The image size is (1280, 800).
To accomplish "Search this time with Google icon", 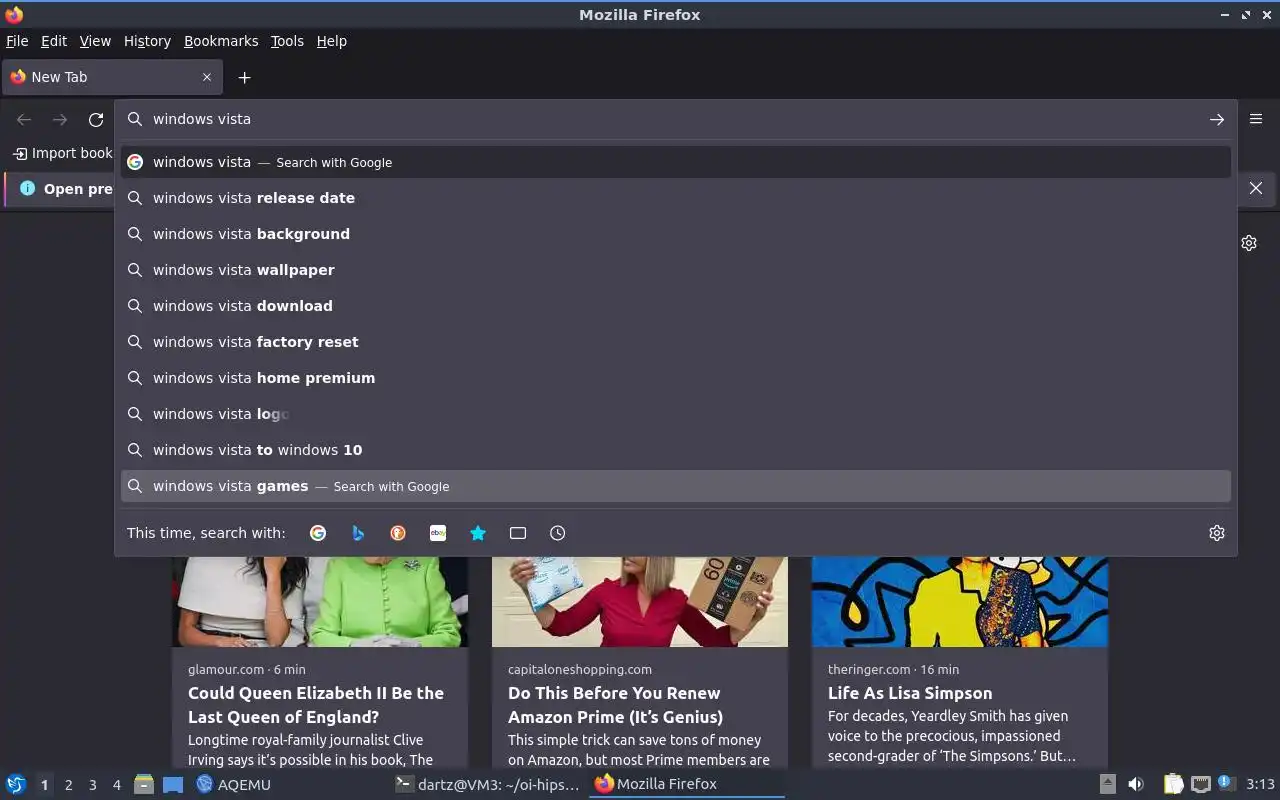I will tap(318, 533).
